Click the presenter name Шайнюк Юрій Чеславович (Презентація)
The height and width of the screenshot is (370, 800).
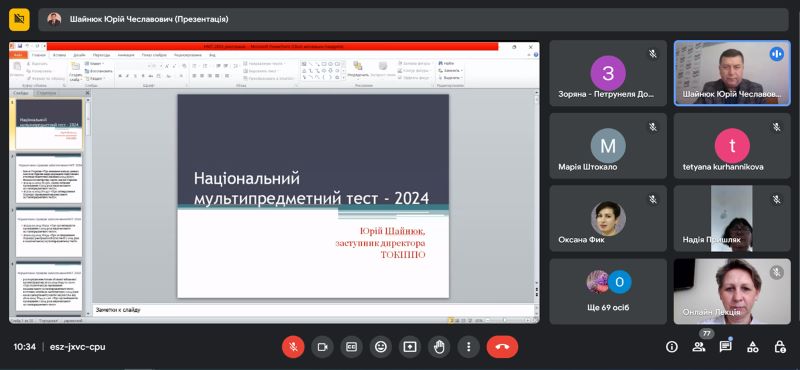click(149, 19)
